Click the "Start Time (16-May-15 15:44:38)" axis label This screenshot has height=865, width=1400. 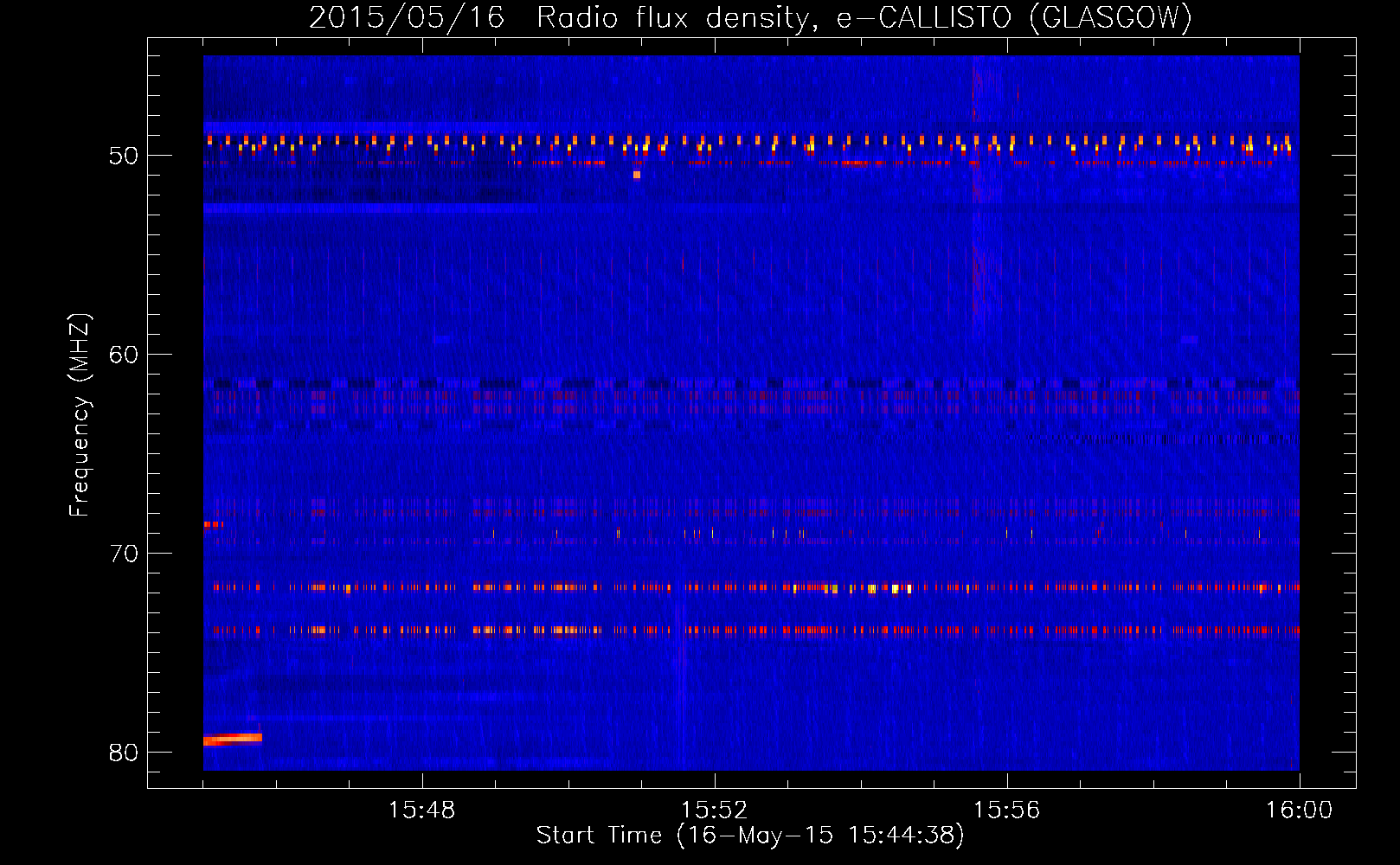point(750,836)
